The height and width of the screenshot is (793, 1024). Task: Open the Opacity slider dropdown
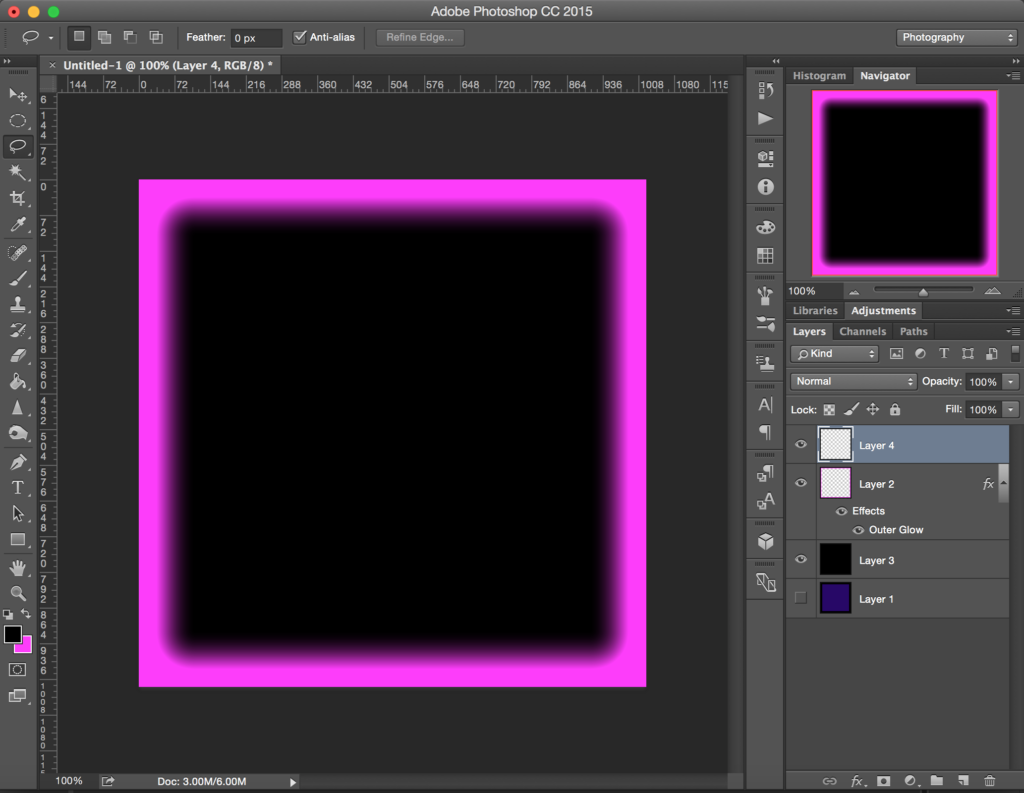(1011, 381)
